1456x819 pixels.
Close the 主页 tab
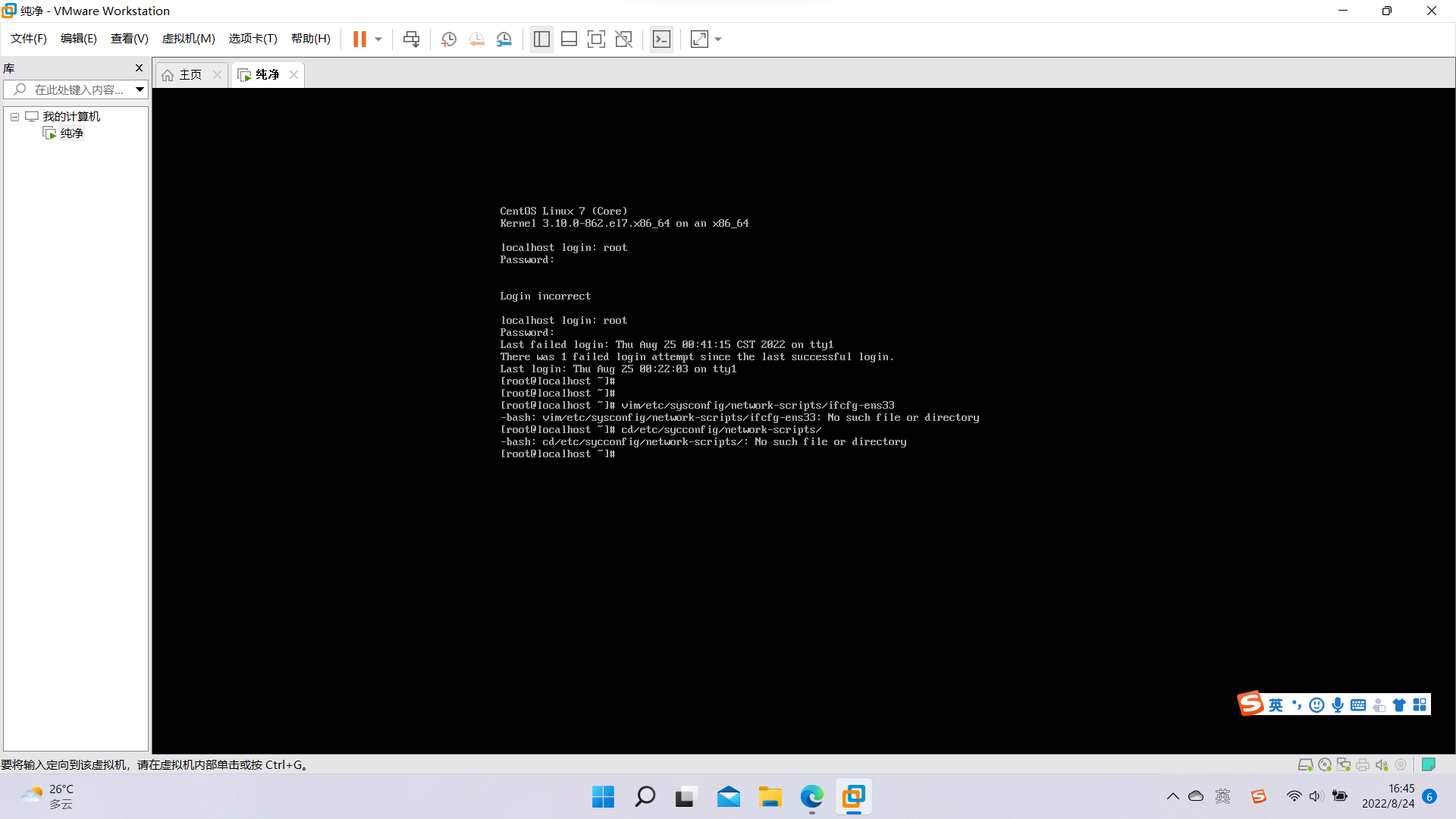click(217, 74)
